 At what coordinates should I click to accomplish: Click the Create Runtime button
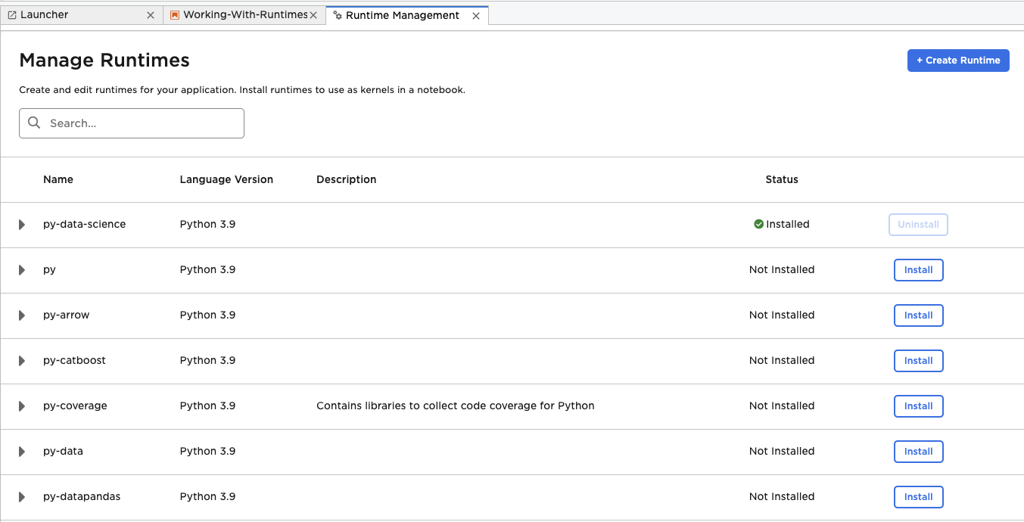(958, 60)
